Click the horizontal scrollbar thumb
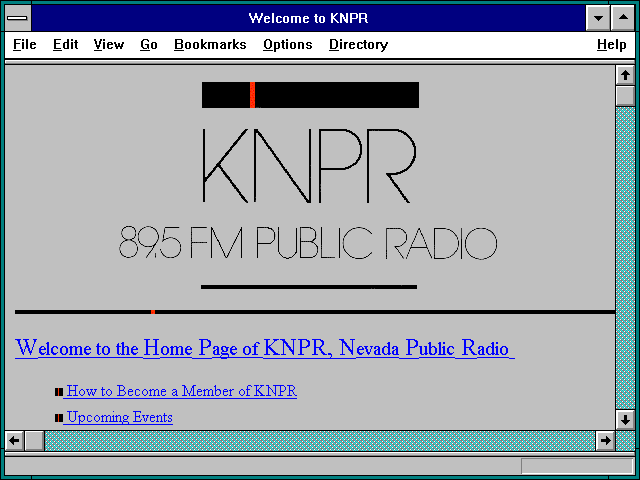 [35, 441]
